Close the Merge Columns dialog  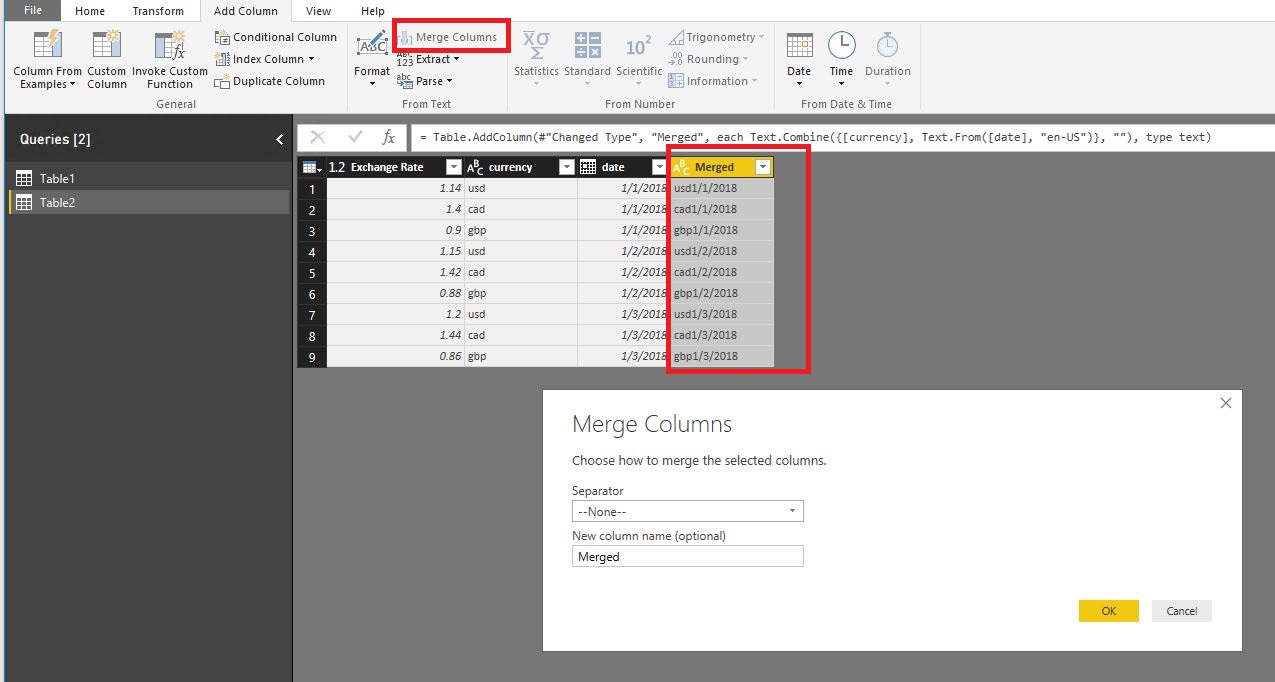pos(1226,403)
